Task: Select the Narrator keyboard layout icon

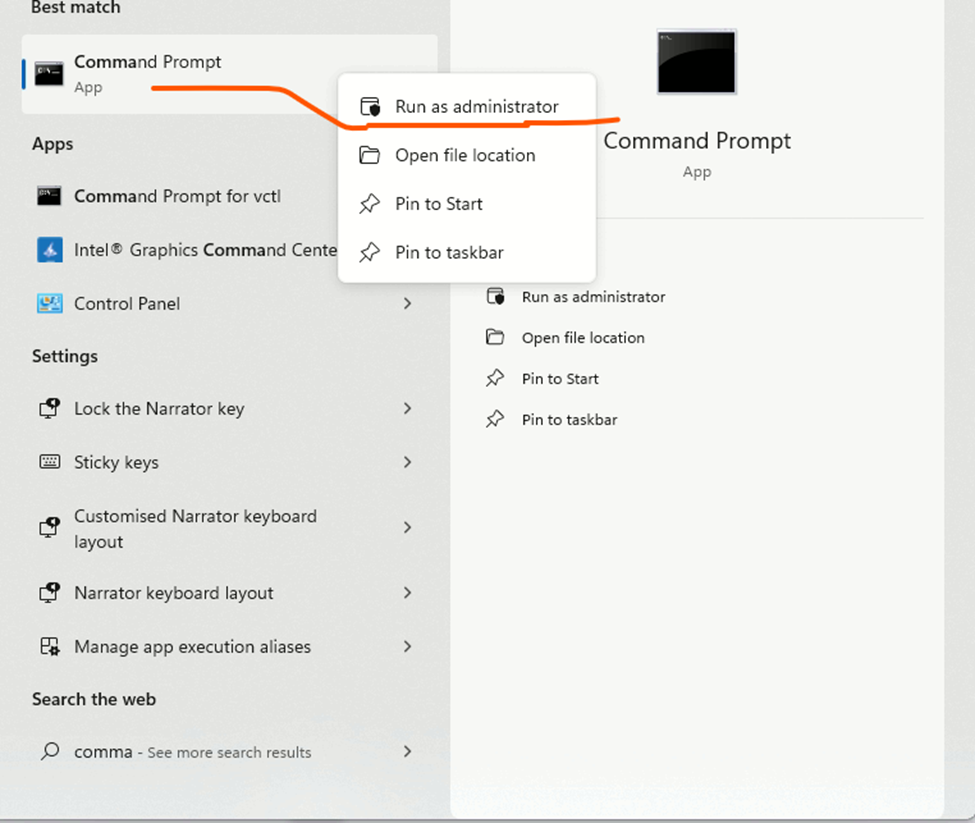Action: [48, 593]
